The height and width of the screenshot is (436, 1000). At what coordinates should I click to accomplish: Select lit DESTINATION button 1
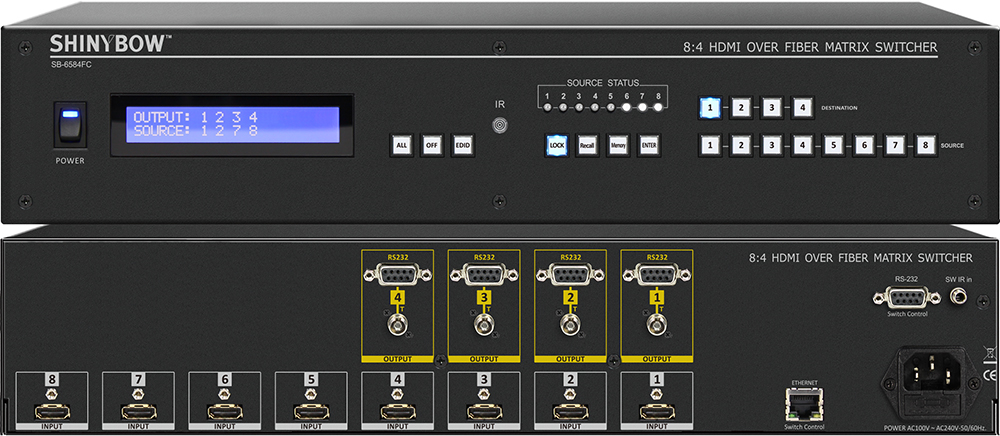click(710, 107)
